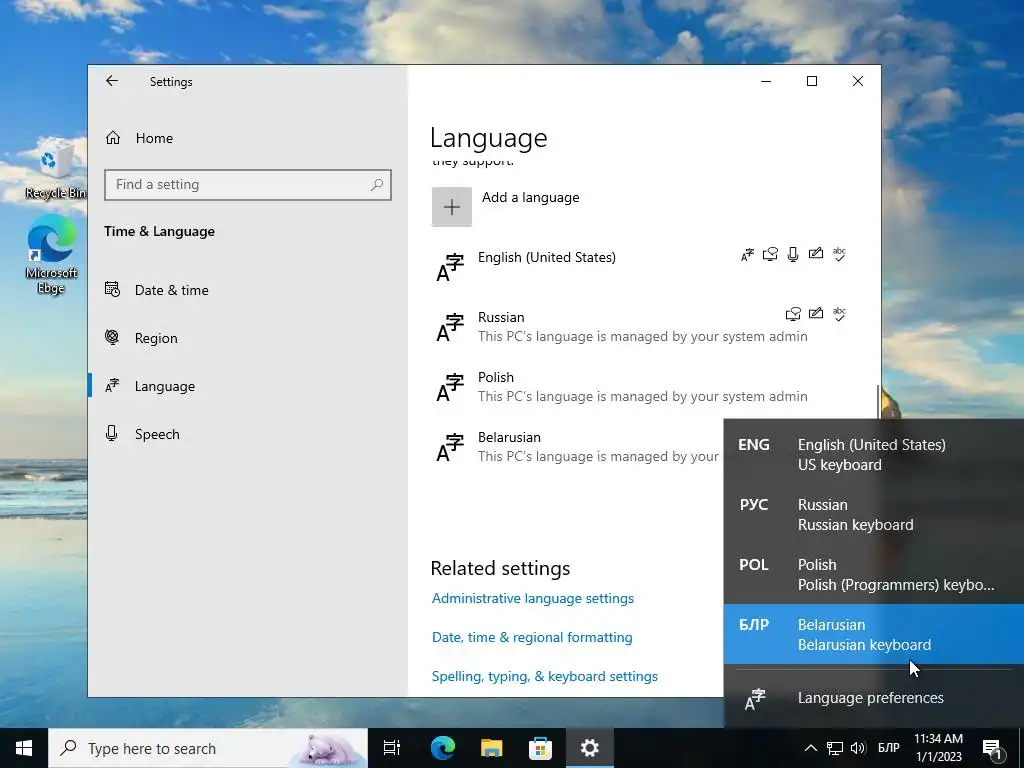Click speech recognition microphone icon on English row
The image size is (1024, 768).
(x=793, y=255)
